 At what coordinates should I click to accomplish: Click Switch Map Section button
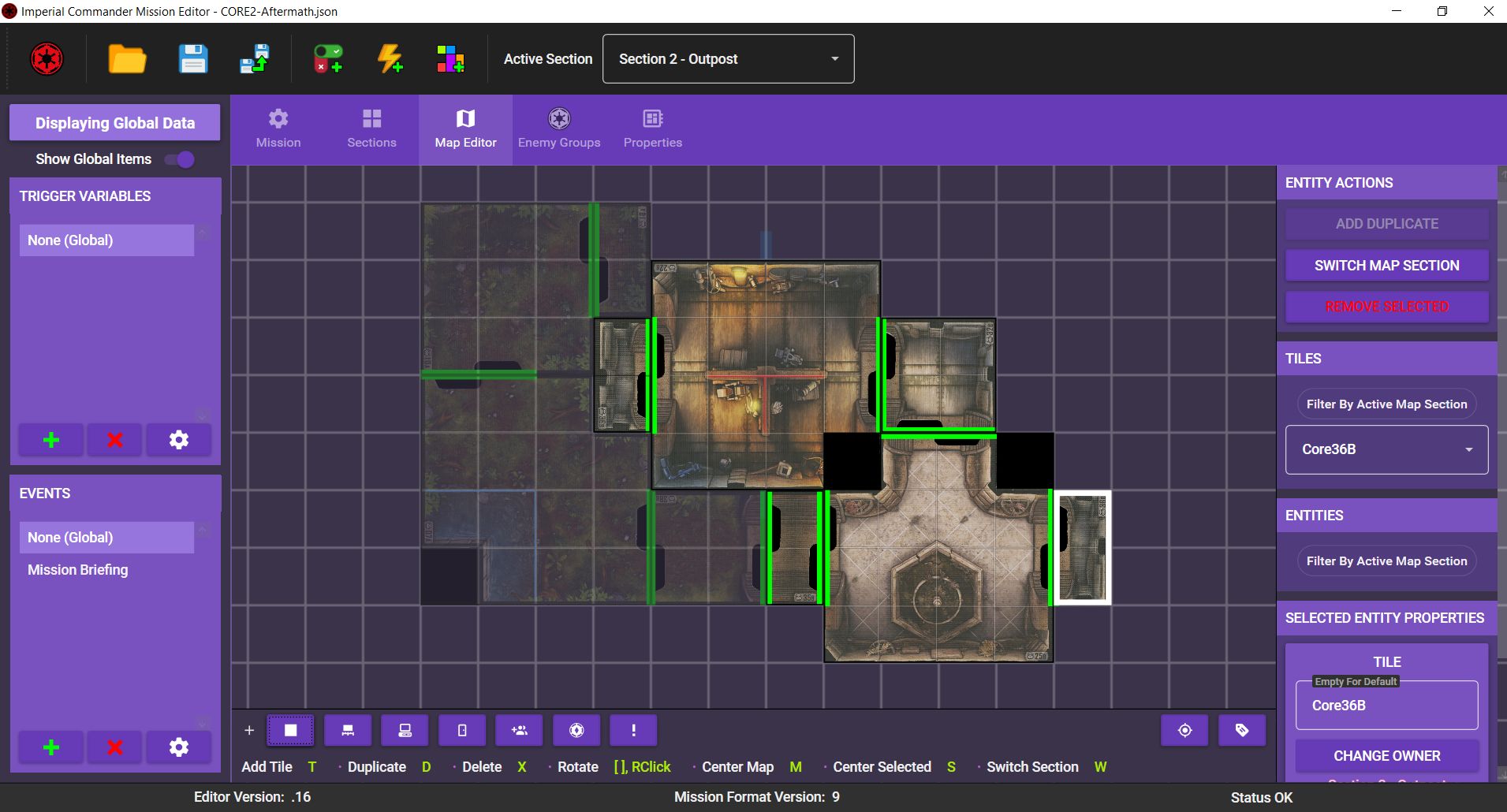coord(1387,266)
